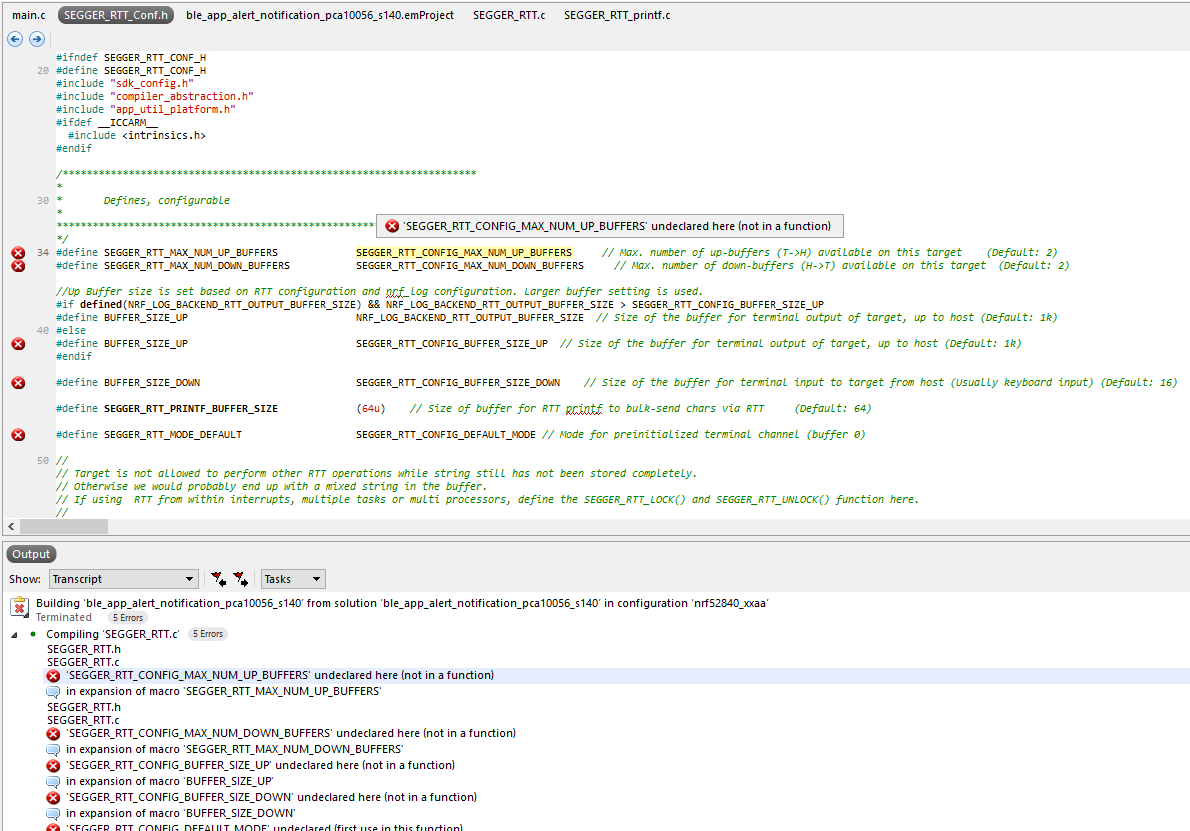Jump to next error in Output toolbar
The width and height of the screenshot is (1190, 831).
241,579
